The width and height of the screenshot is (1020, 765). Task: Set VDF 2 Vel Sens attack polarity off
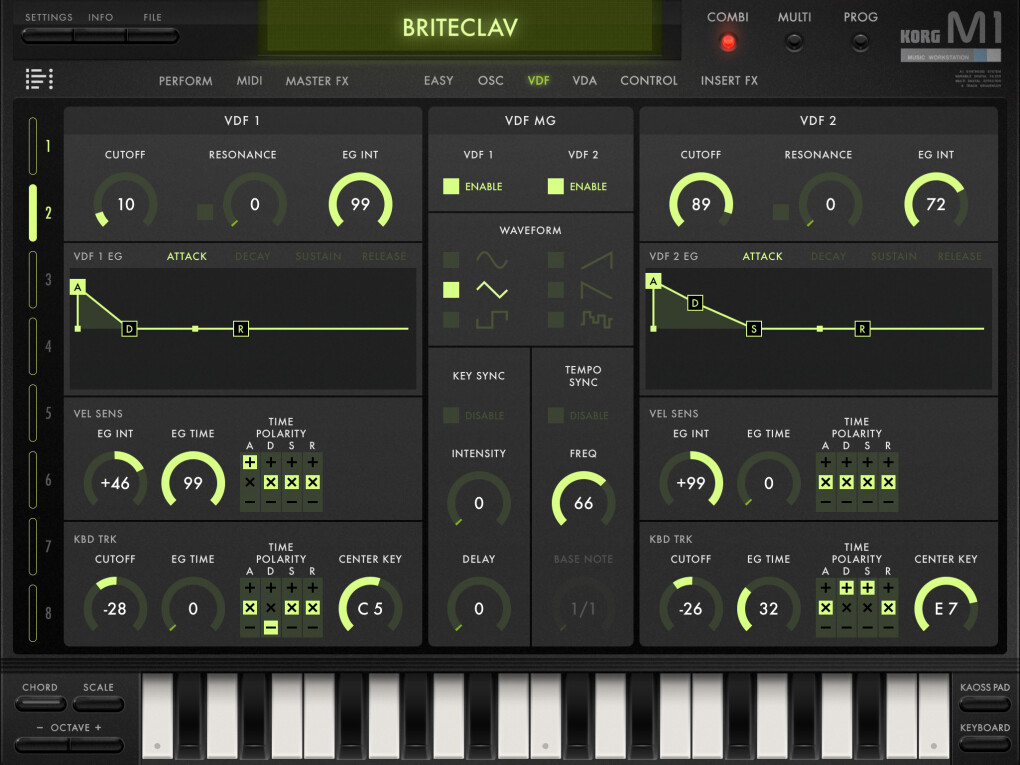click(x=825, y=482)
